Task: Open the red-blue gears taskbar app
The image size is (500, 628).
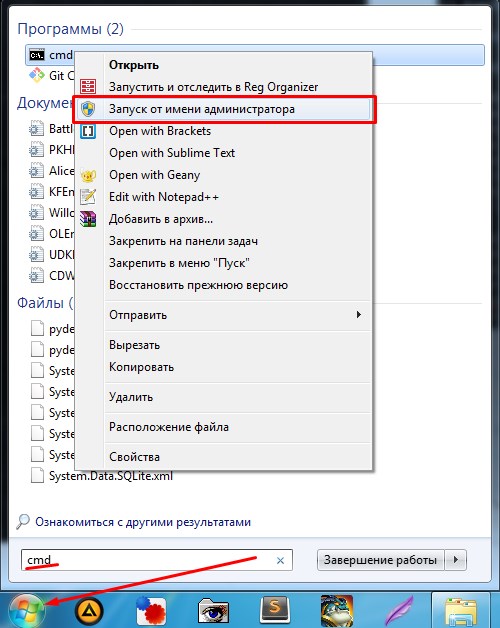Action: click(151, 612)
